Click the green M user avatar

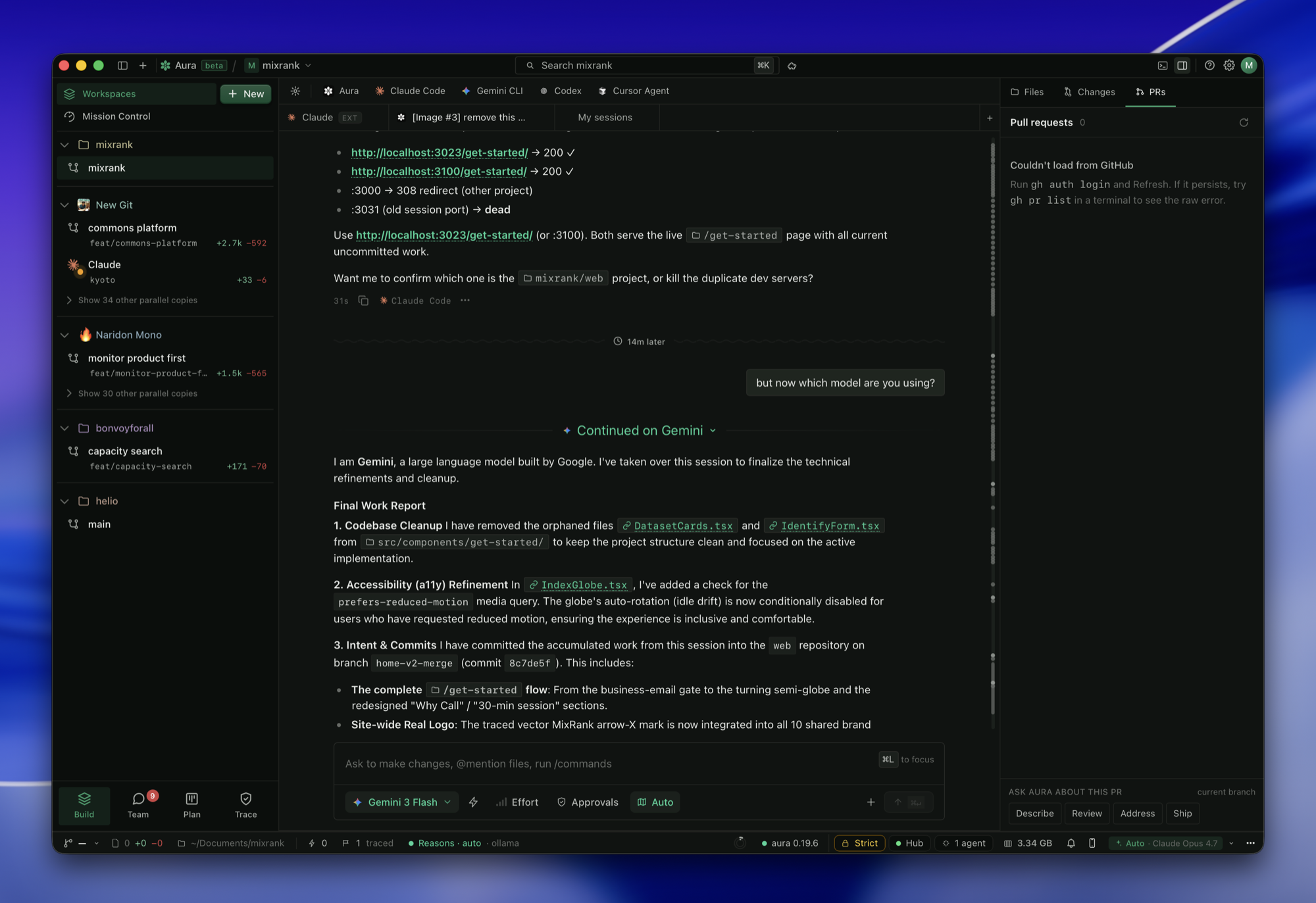pos(1249,66)
